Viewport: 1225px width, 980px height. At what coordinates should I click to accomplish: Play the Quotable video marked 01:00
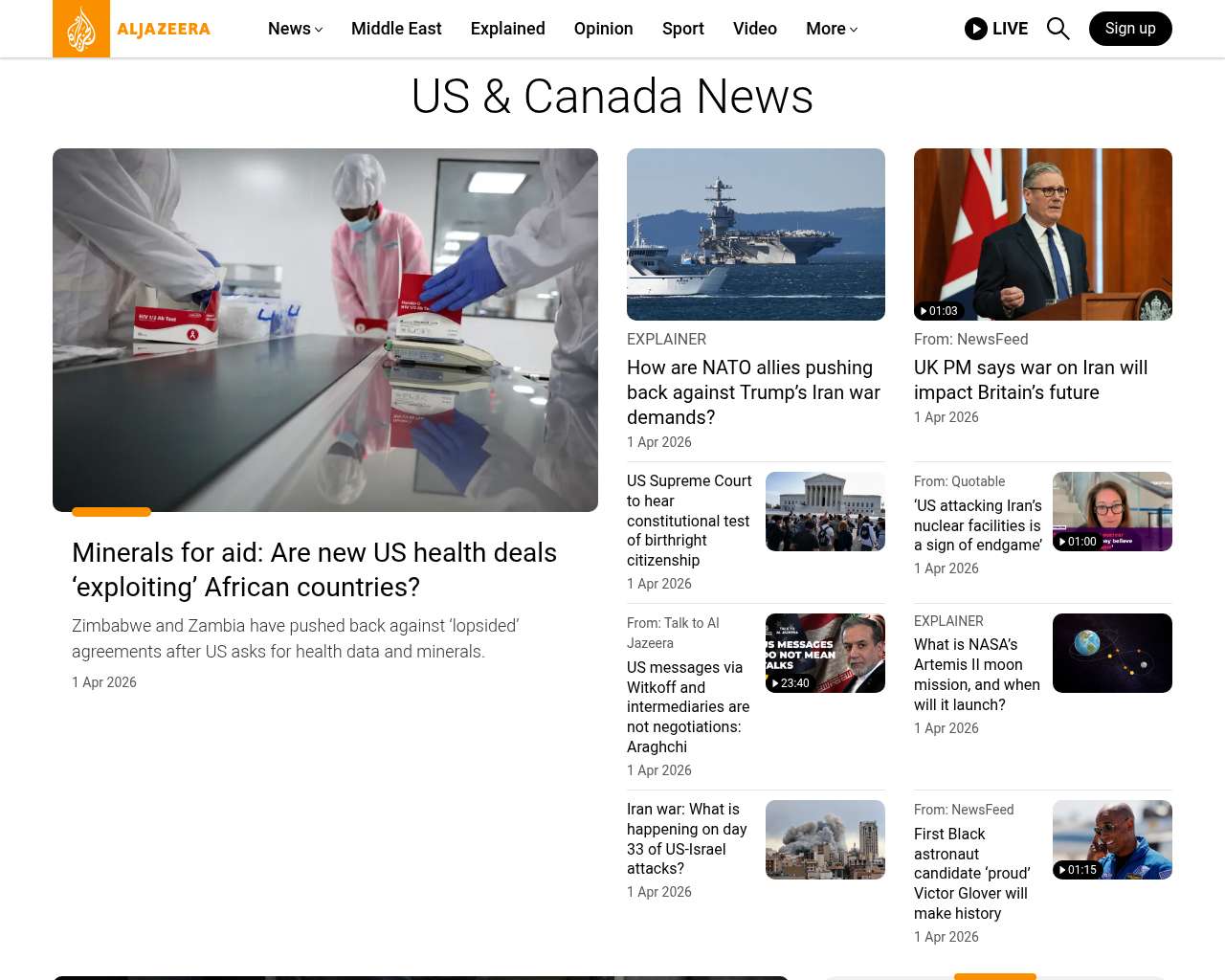pos(1112,511)
